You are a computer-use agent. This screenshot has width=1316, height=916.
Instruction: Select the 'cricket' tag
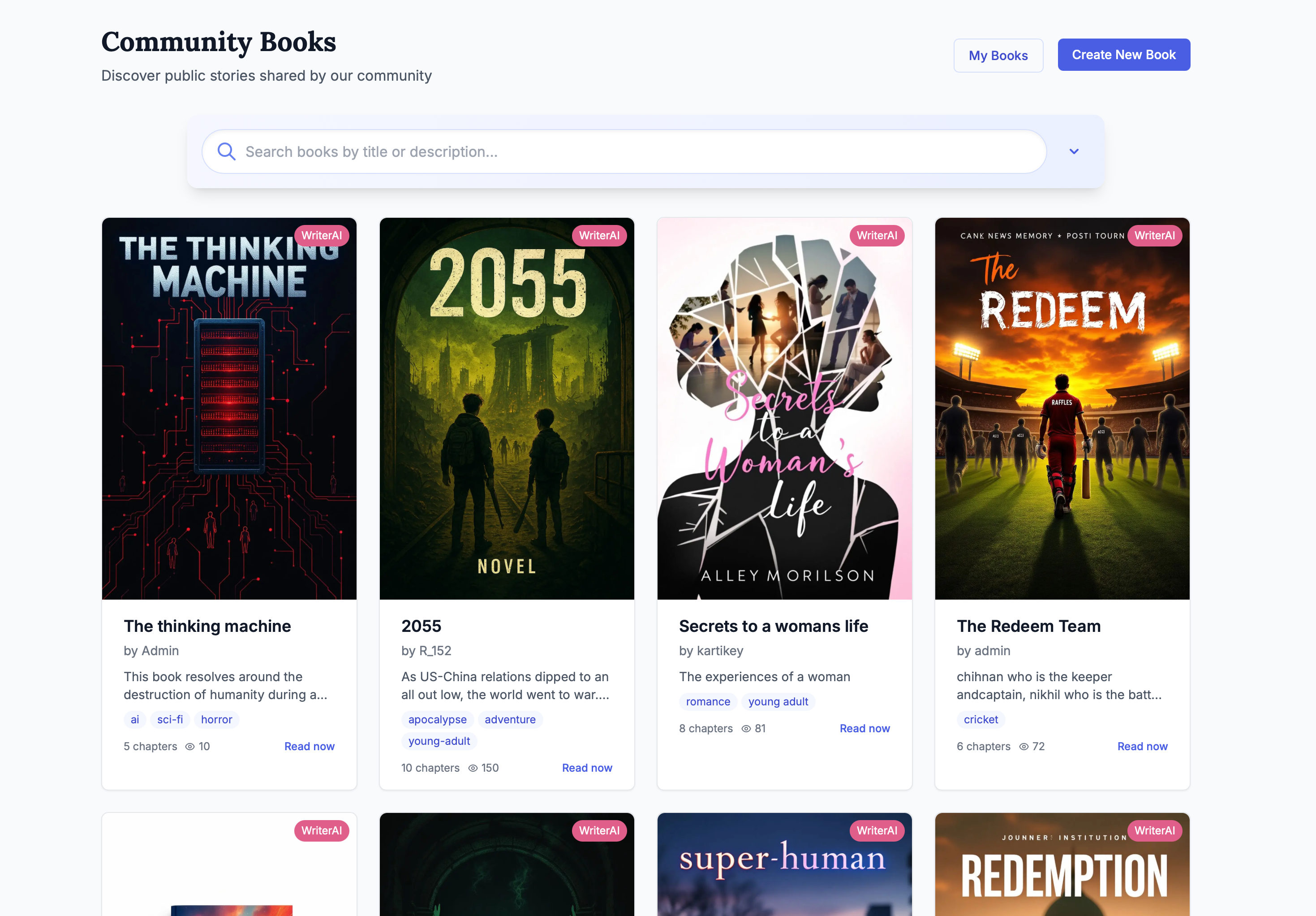point(981,719)
